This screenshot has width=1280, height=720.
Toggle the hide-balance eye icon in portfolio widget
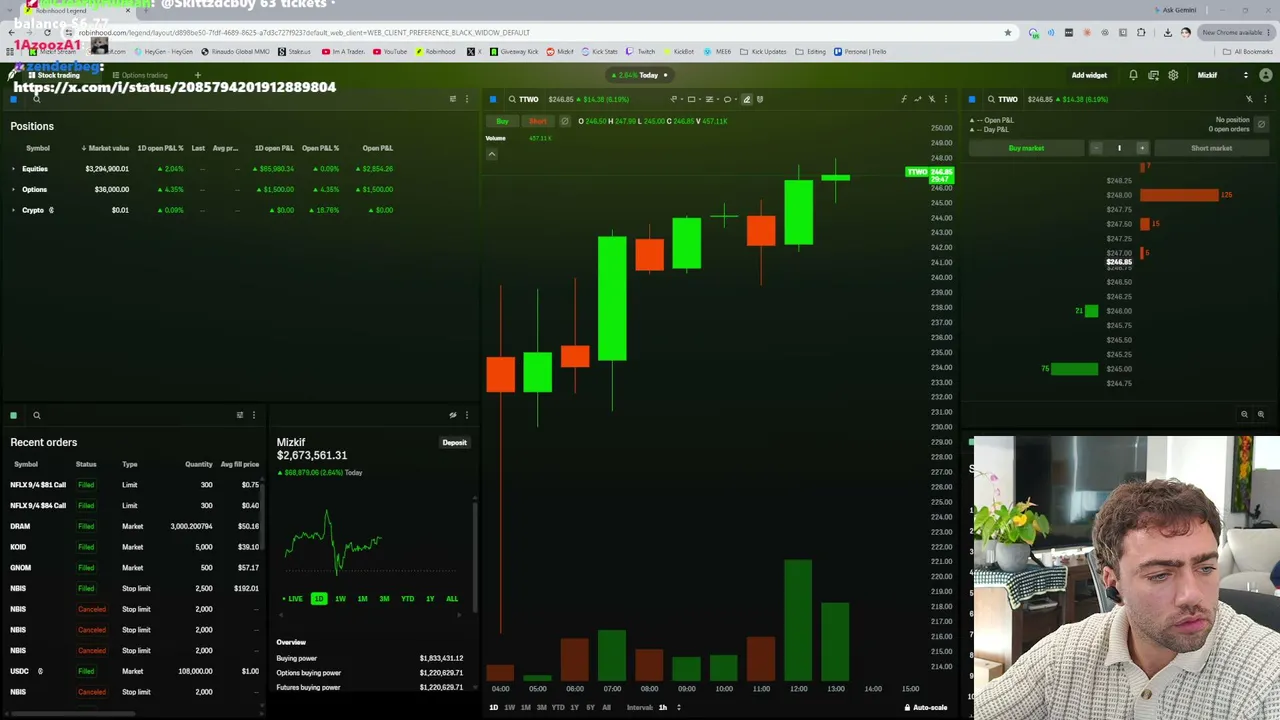tap(452, 415)
